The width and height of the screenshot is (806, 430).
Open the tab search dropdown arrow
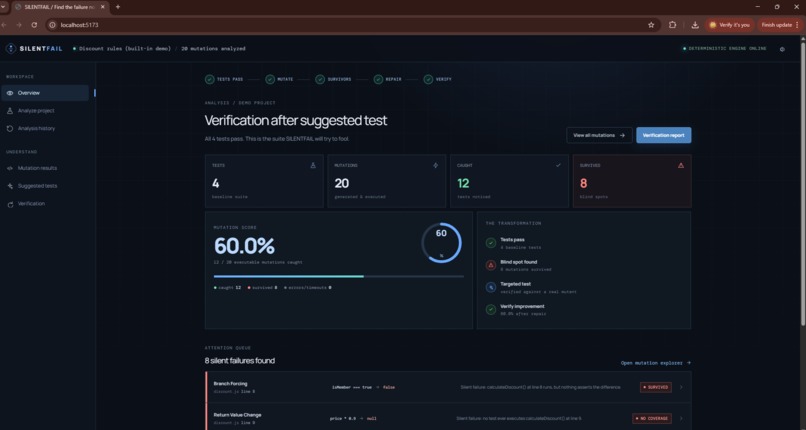click(x=3, y=7)
